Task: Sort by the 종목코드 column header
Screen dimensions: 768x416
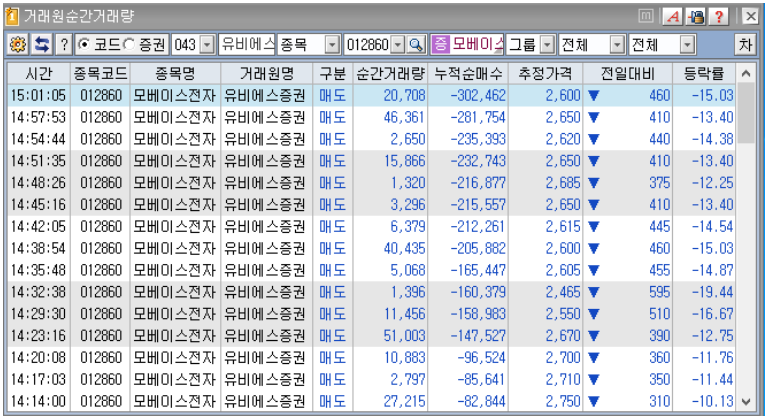Action: coord(100,73)
